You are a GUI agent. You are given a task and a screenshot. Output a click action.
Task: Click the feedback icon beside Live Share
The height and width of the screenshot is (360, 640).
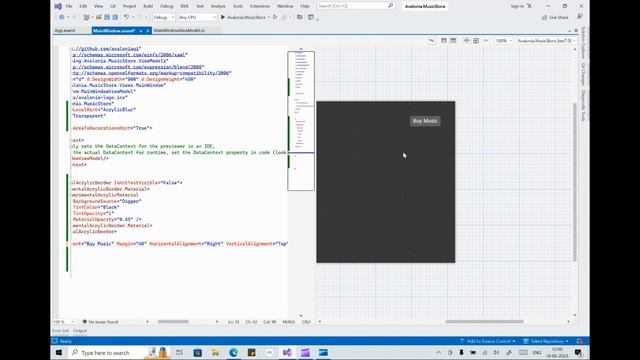(580, 17)
